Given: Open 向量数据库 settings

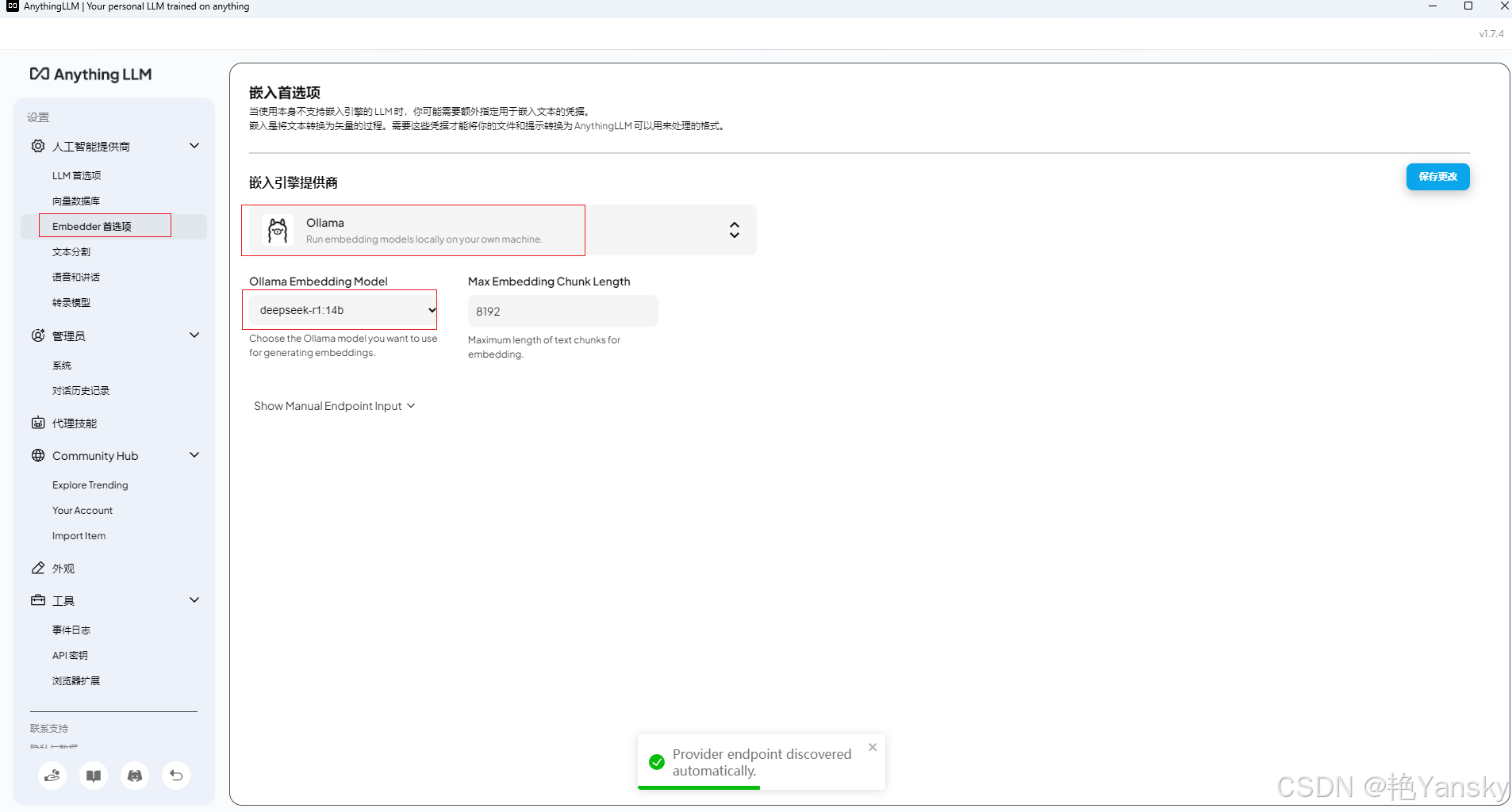Looking at the screenshot, I should [x=76, y=201].
